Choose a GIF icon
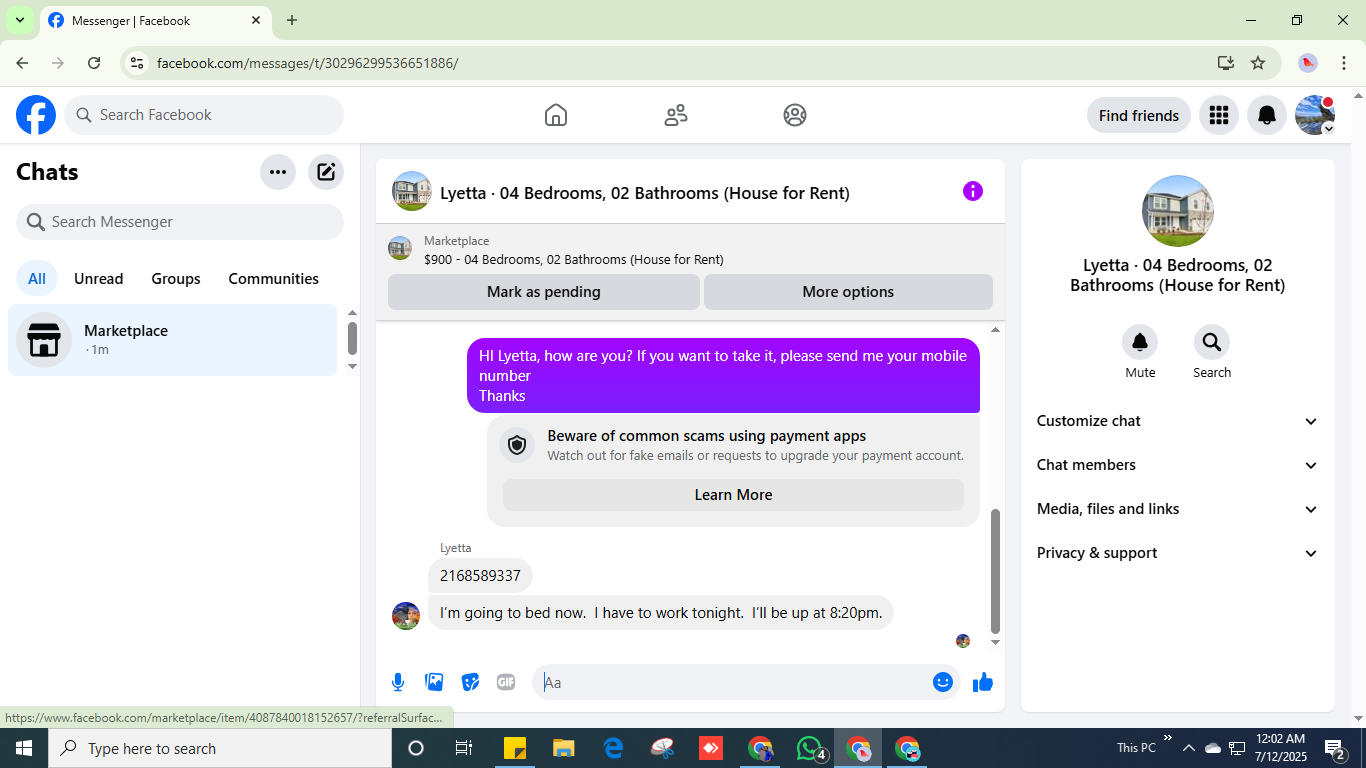This screenshot has width=1366, height=768. tap(506, 682)
